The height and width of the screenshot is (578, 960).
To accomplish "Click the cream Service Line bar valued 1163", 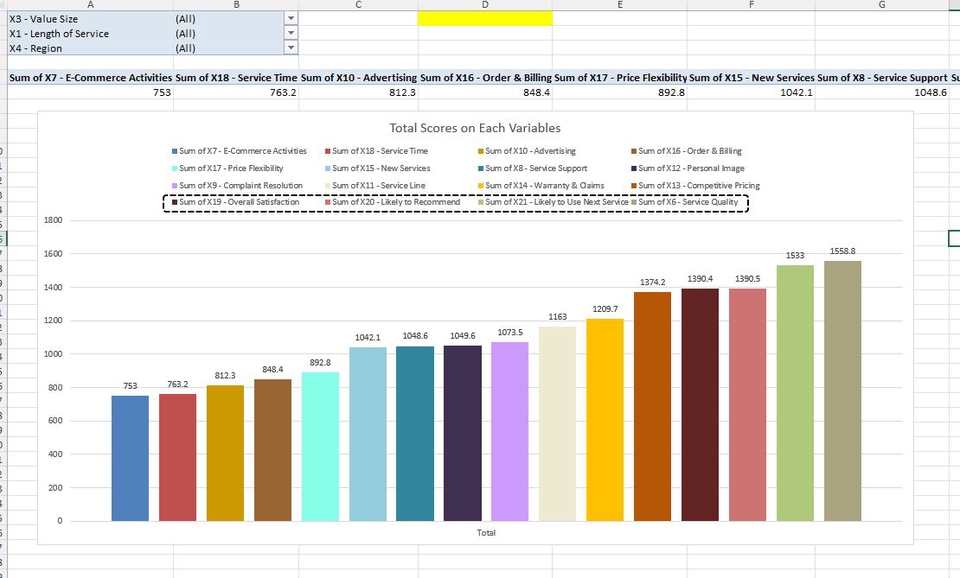I will click(x=557, y=424).
